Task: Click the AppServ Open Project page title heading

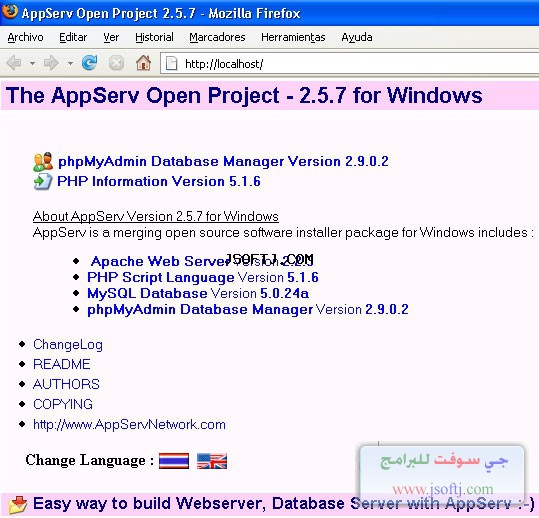Action: [x=244, y=95]
